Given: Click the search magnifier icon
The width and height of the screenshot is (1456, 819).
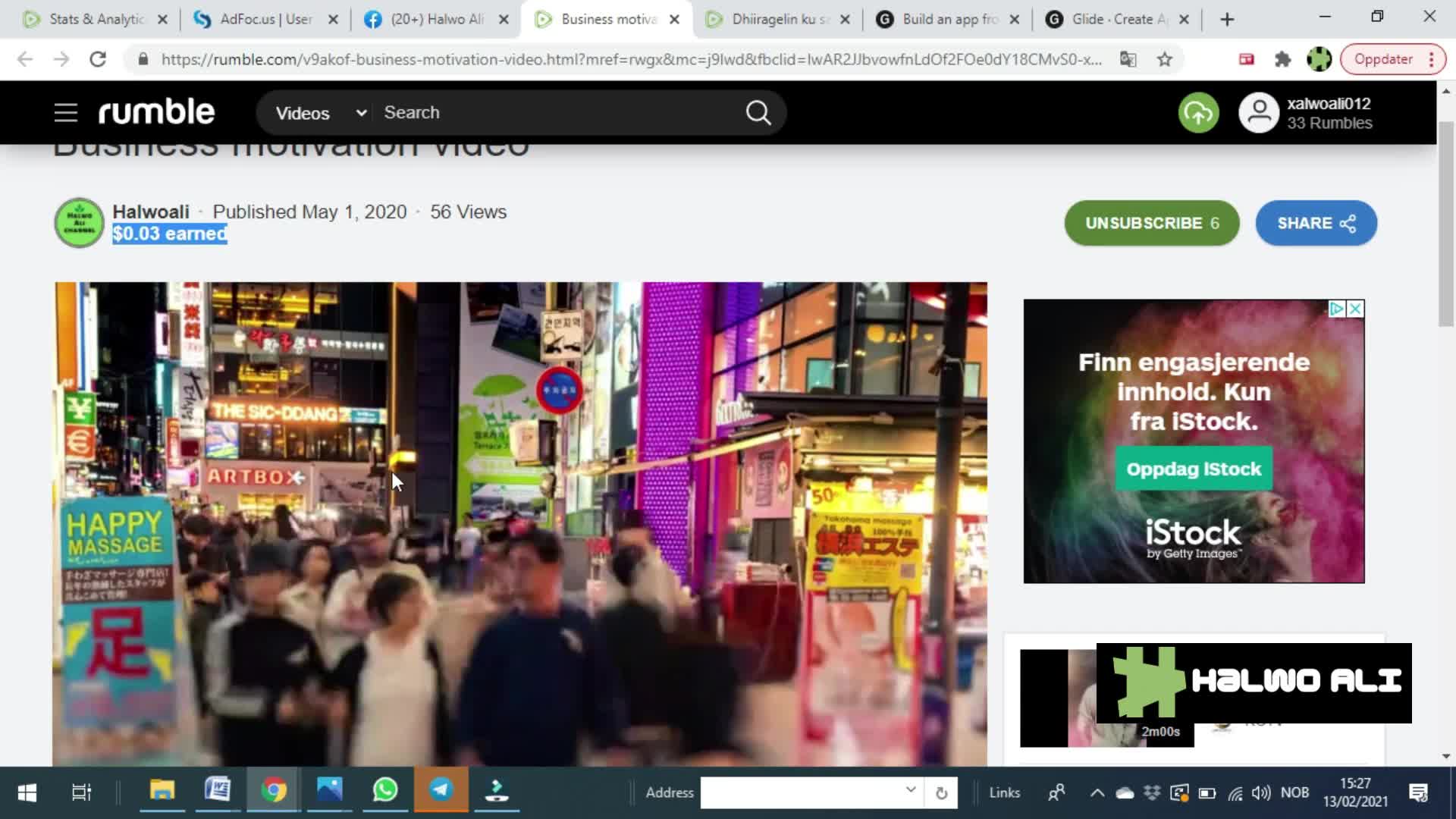Looking at the screenshot, I should coord(758,113).
